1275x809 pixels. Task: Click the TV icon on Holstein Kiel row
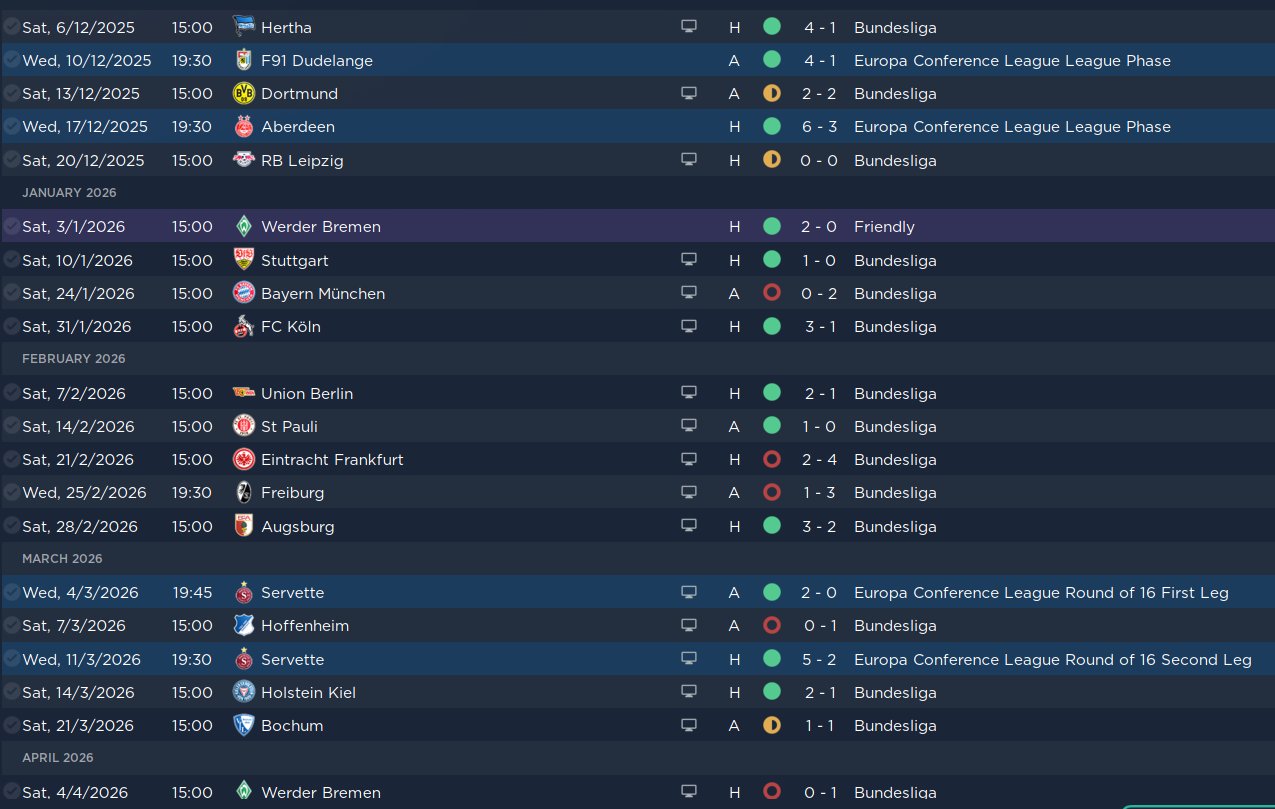pos(688,692)
